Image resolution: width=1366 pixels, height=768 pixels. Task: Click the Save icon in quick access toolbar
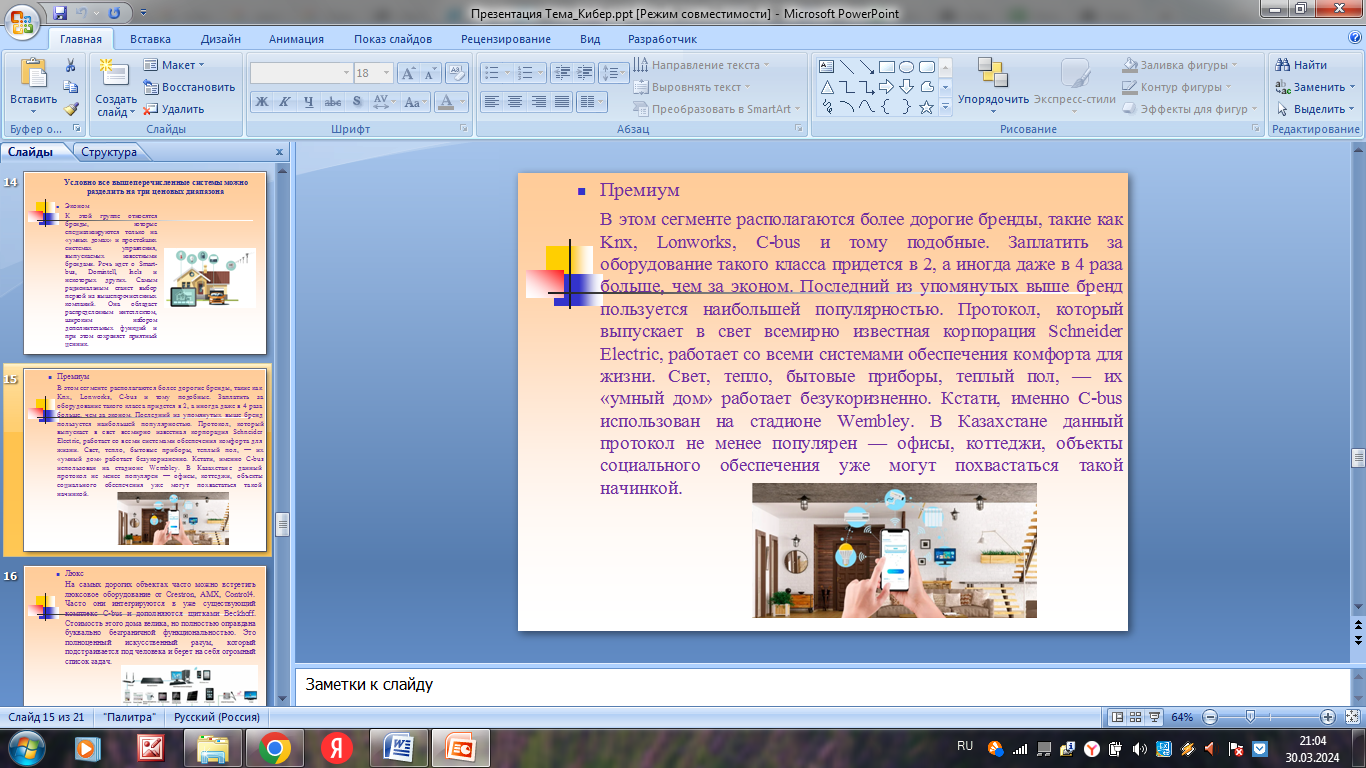60,13
